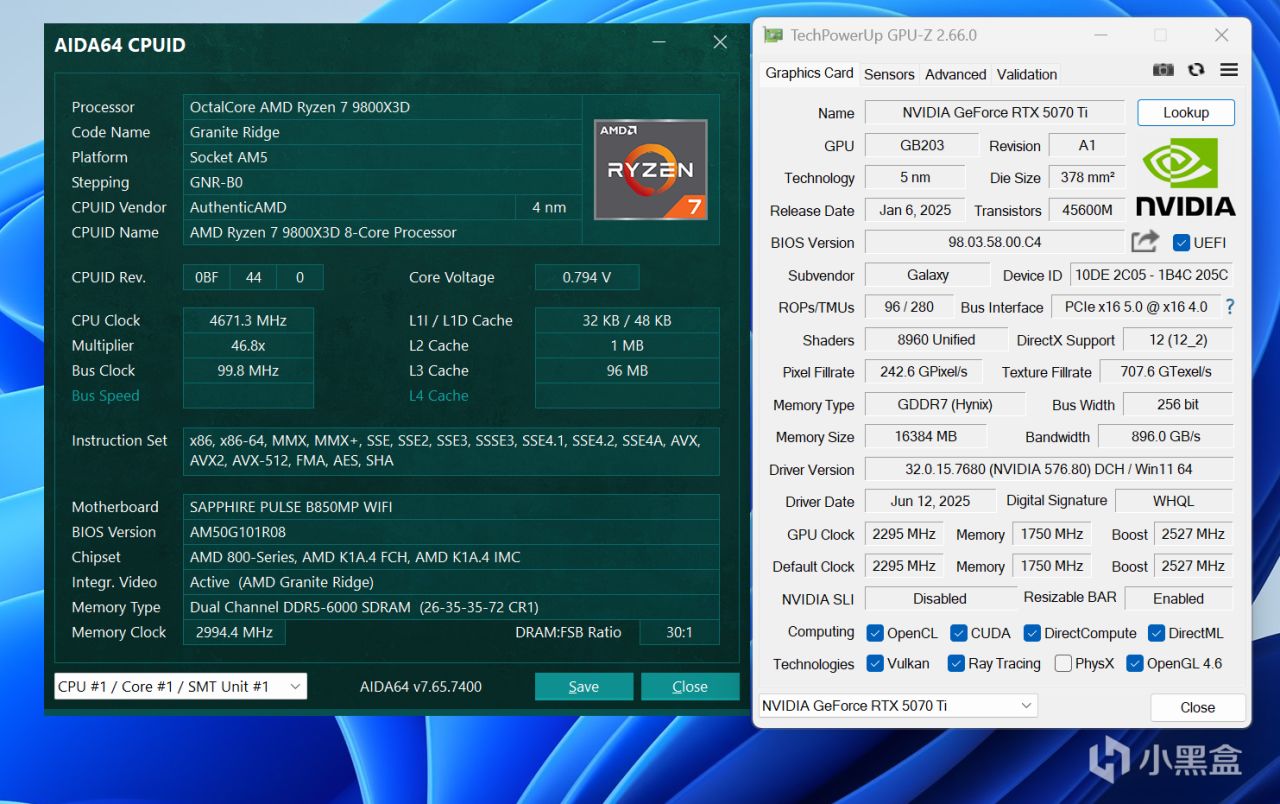
Task: Click the NVIDIA SLI value Disabled
Action: coord(940,598)
